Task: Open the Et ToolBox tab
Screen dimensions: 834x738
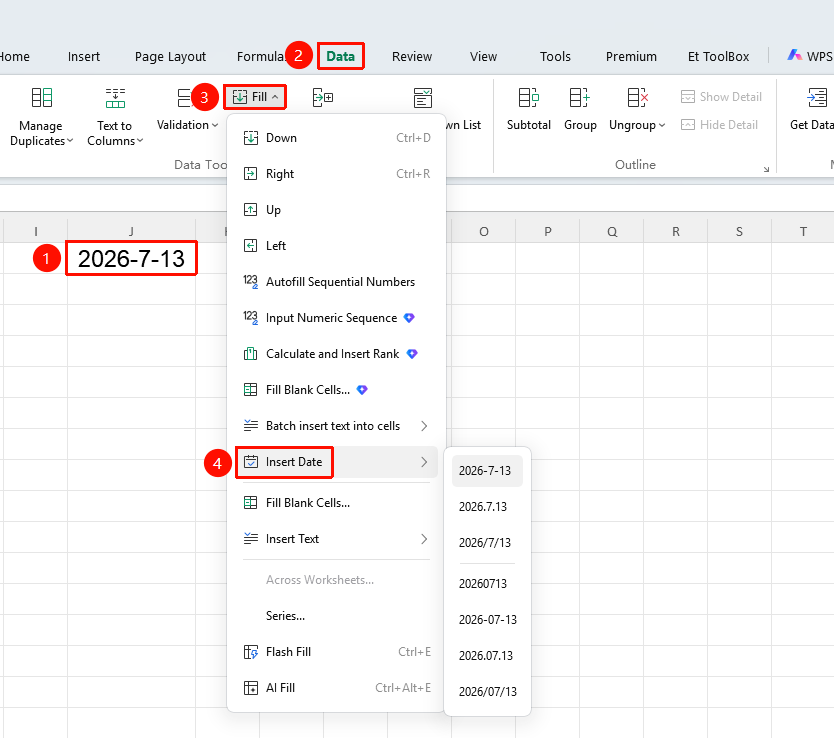Action: [718, 56]
